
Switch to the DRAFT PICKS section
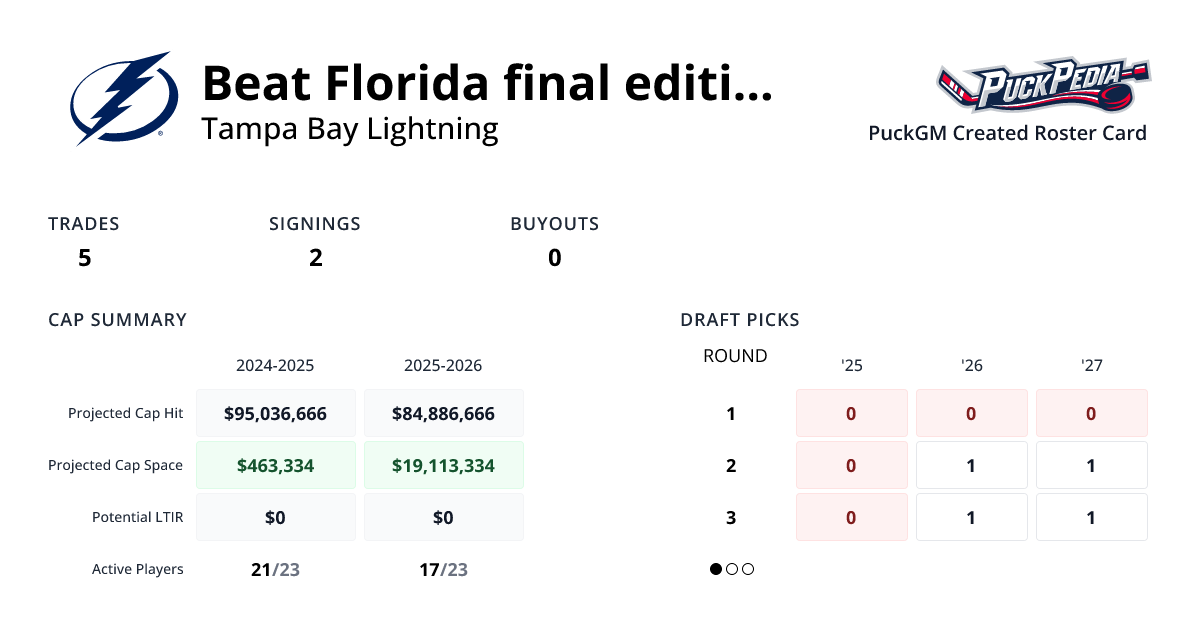[x=739, y=320]
